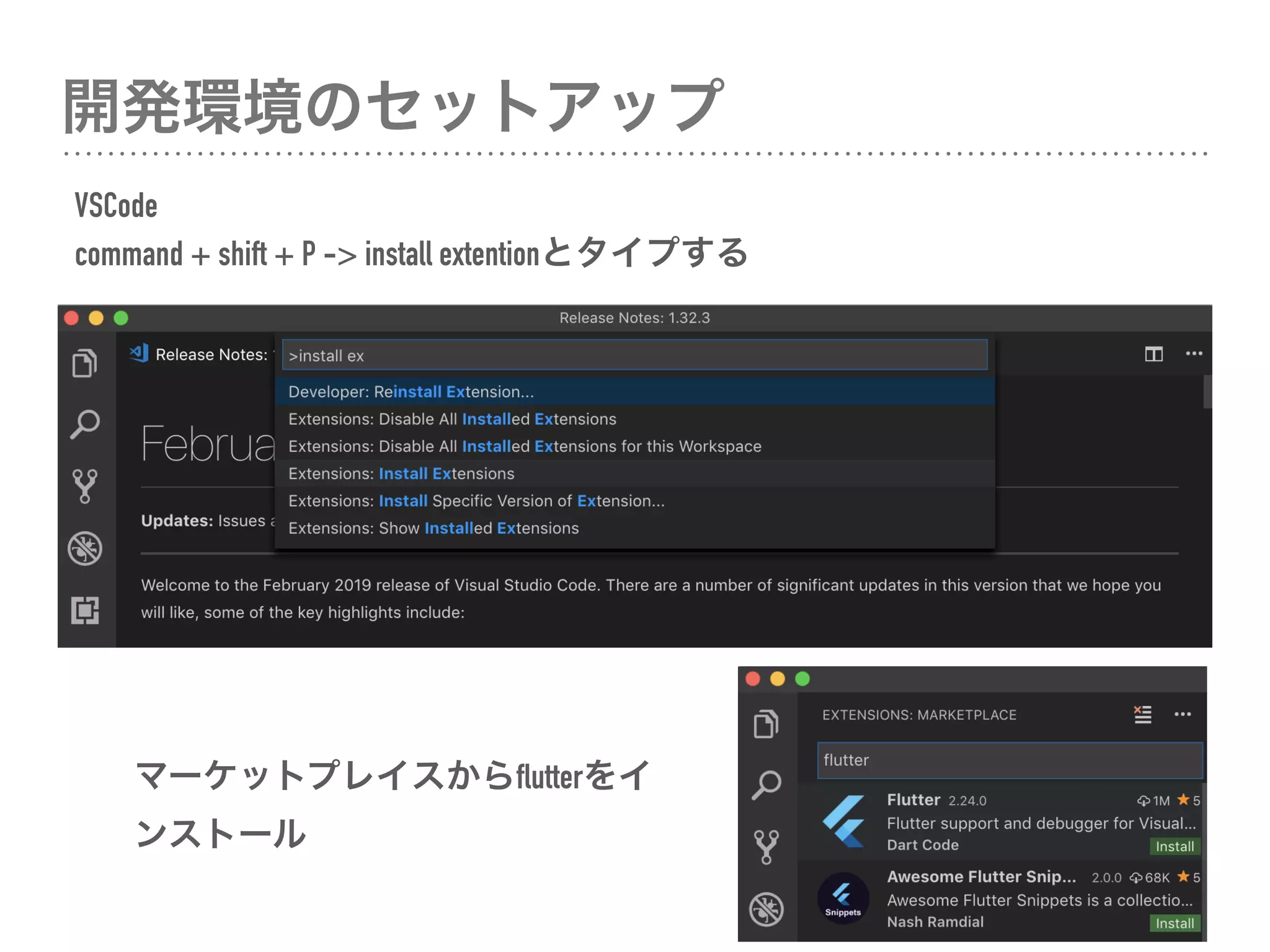Open Explorer icon in Marketplace window
Screen dimensions: 1270x952
click(766, 724)
